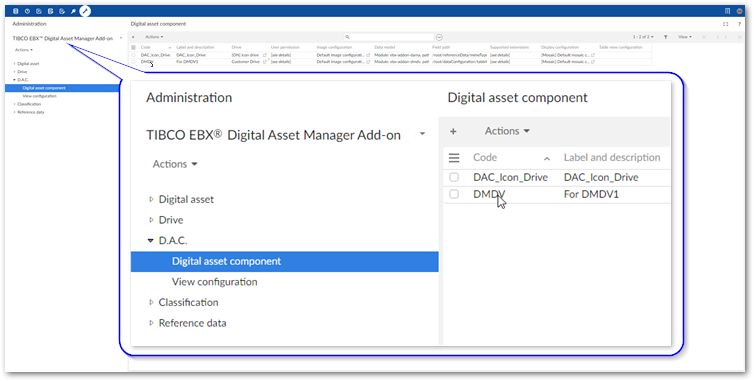Open the table Actions dropdown
The image size is (754, 381).
[x=154, y=37]
